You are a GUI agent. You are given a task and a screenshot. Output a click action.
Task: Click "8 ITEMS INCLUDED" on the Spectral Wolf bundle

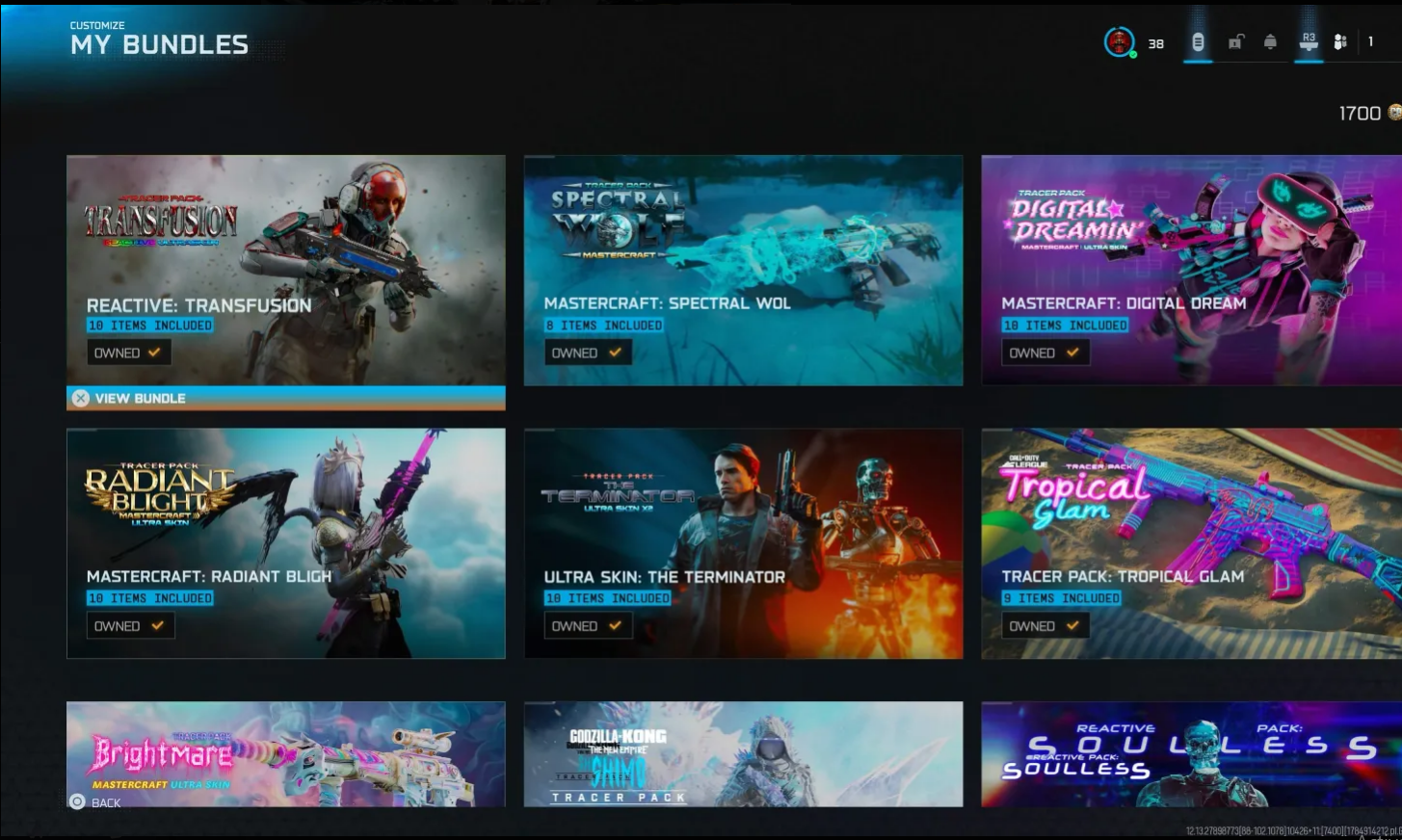[x=604, y=326]
